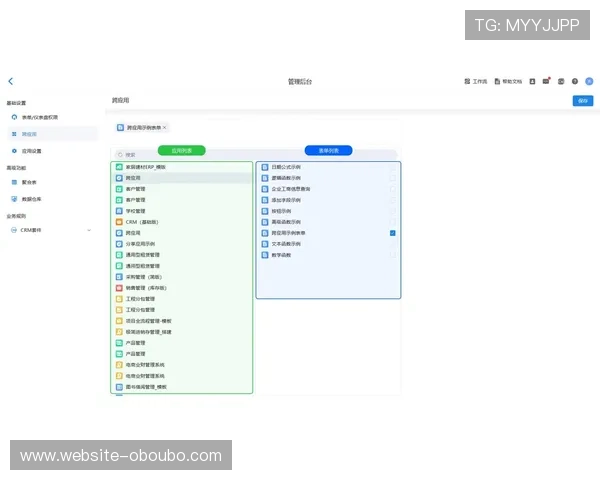Viewport: 600px width, 480px height.
Task: Check the 数学函数 checkbox
Action: click(392, 254)
